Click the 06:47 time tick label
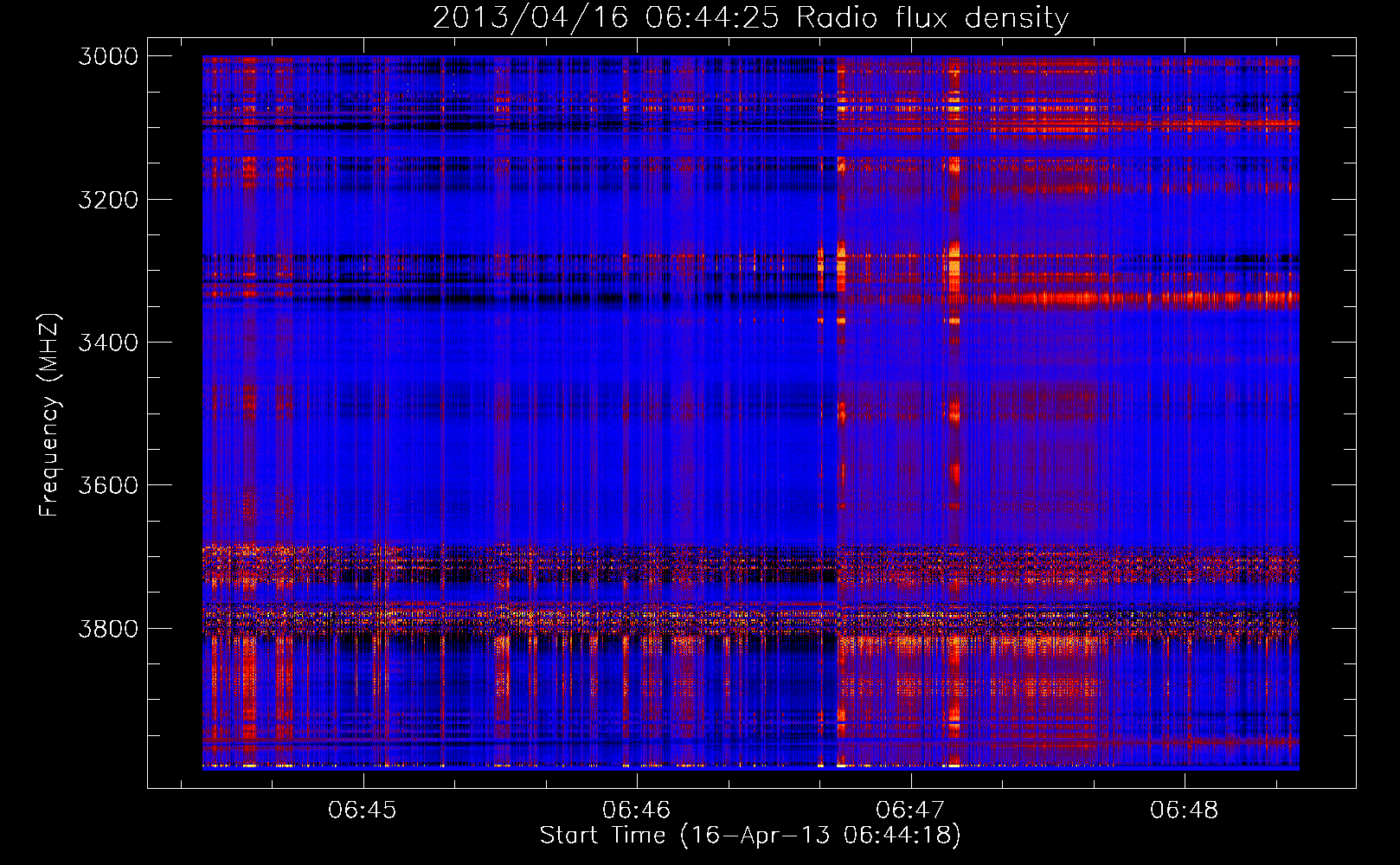1400x865 pixels. click(910, 810)
